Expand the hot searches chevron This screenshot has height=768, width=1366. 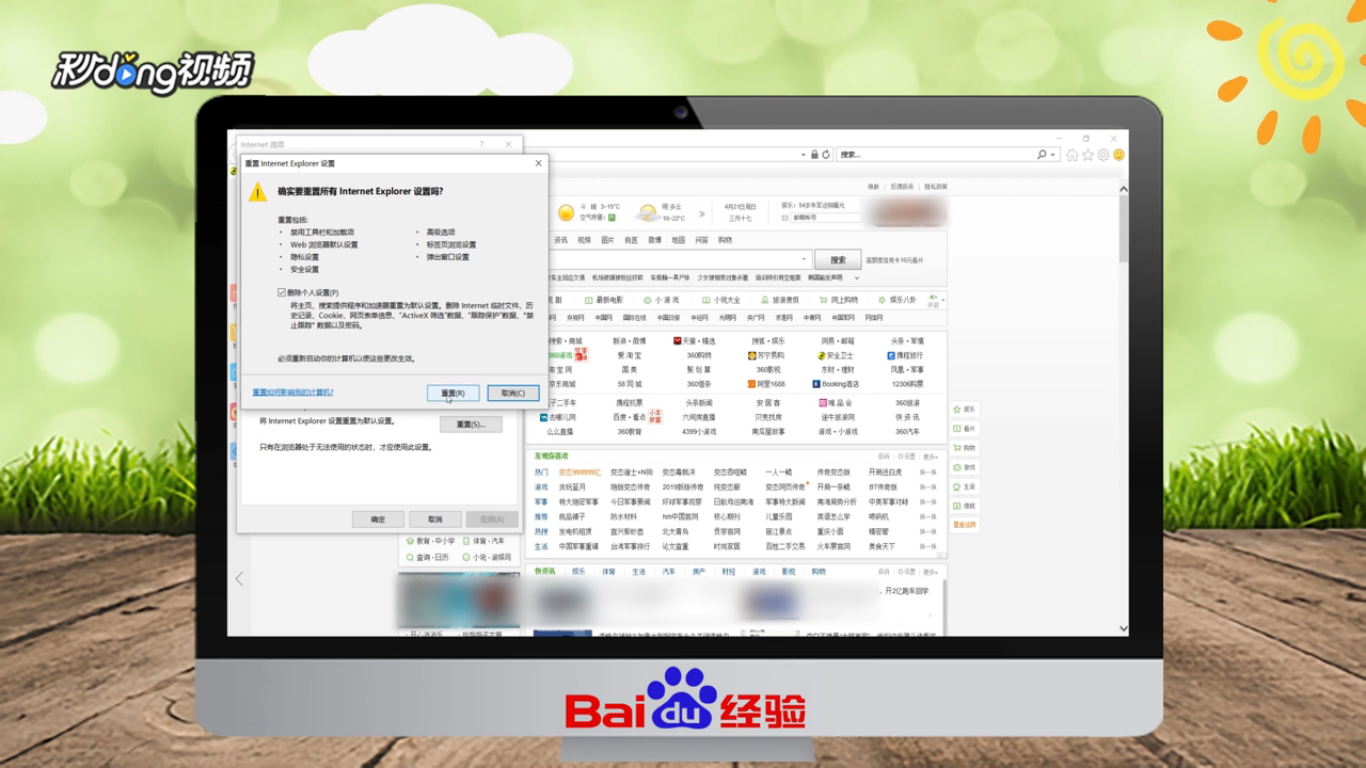pos(857,278)
